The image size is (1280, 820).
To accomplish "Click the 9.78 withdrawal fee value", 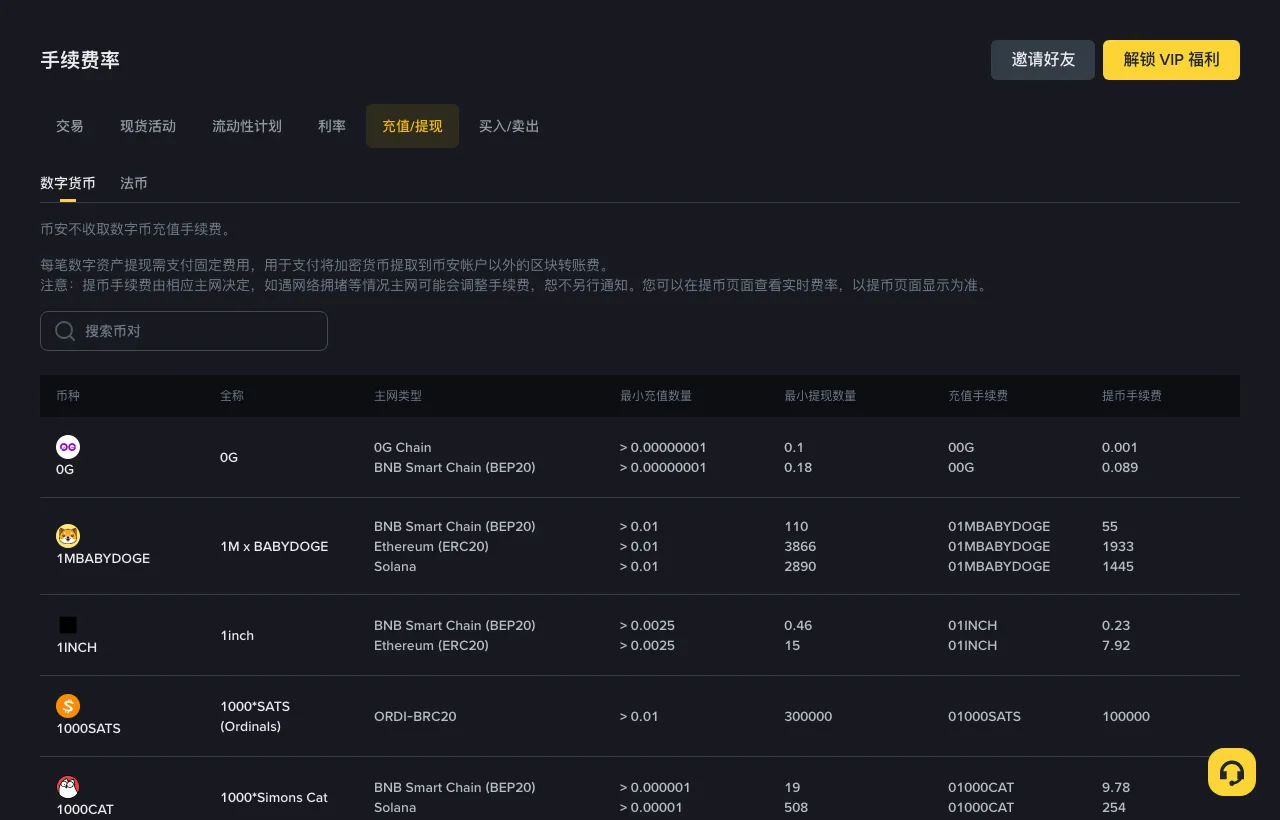I will pyautogui.click(x=1116, y=787).
